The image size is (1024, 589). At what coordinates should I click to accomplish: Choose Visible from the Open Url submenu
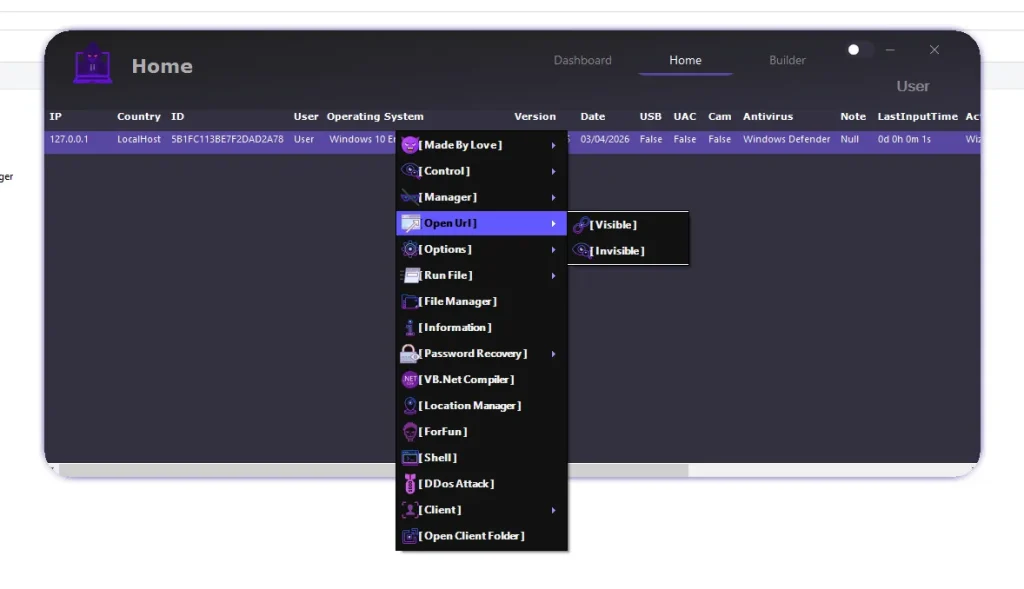[613, 225]
